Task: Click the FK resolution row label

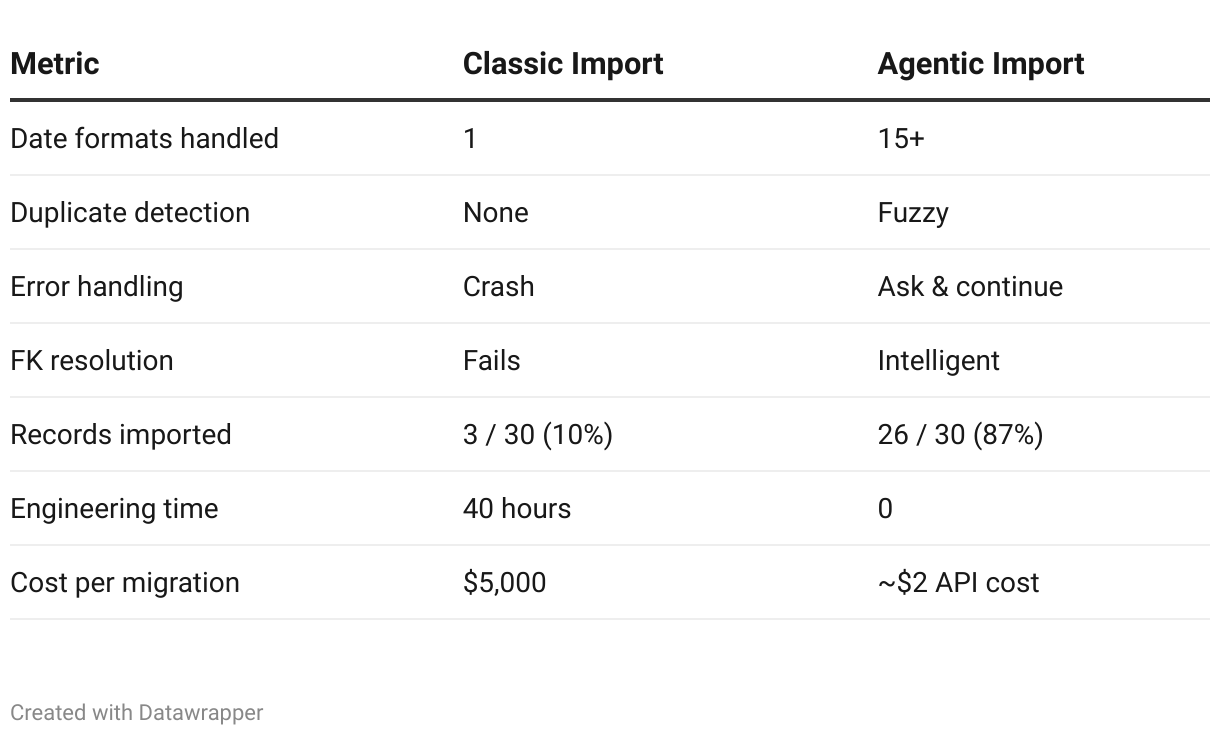Action: coord(92,360)
